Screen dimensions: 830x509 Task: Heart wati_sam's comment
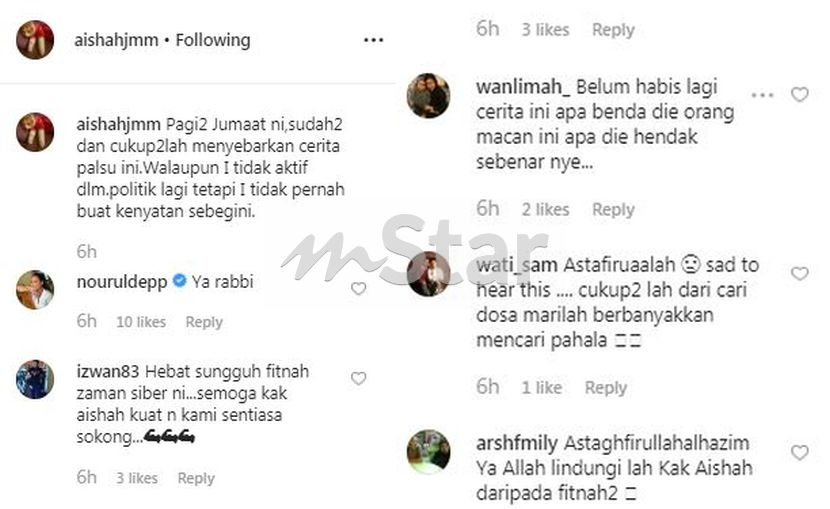[x=799, y=274]
